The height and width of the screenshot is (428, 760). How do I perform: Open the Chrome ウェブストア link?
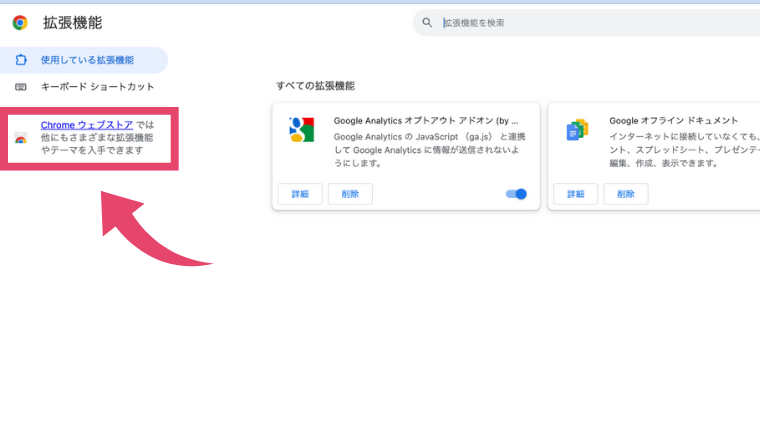87,125
